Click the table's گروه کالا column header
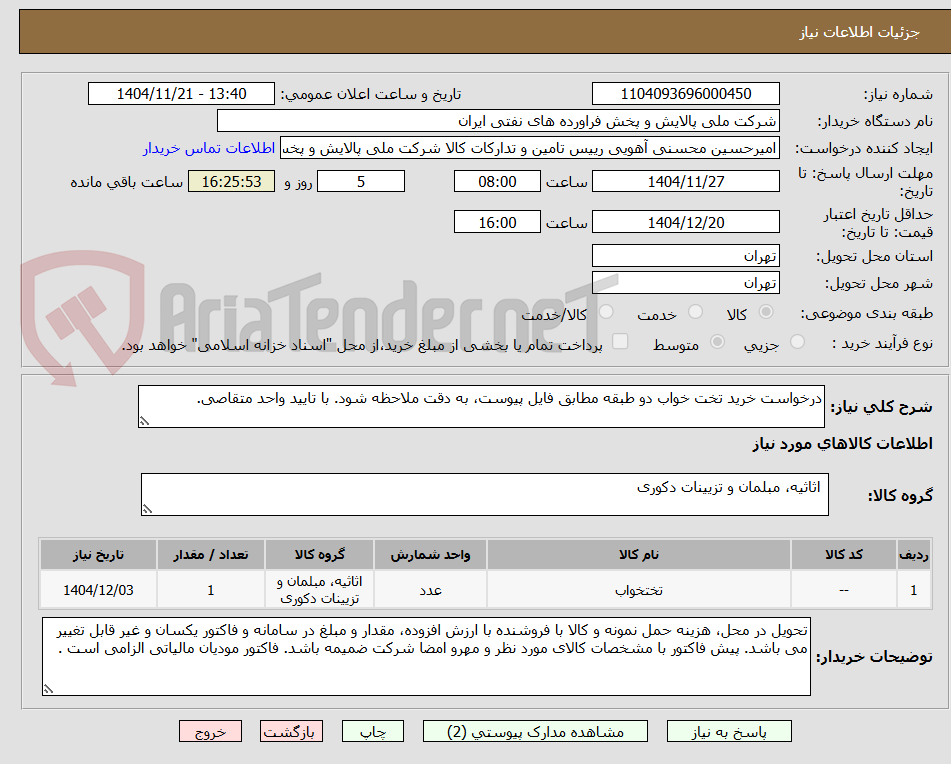 320,555
